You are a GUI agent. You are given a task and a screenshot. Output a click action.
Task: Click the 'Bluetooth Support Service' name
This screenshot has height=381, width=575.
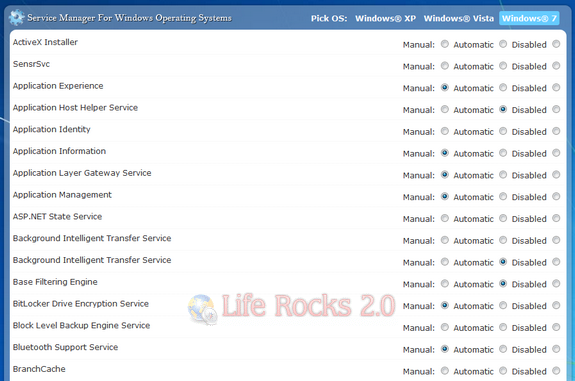pos(65,347)
